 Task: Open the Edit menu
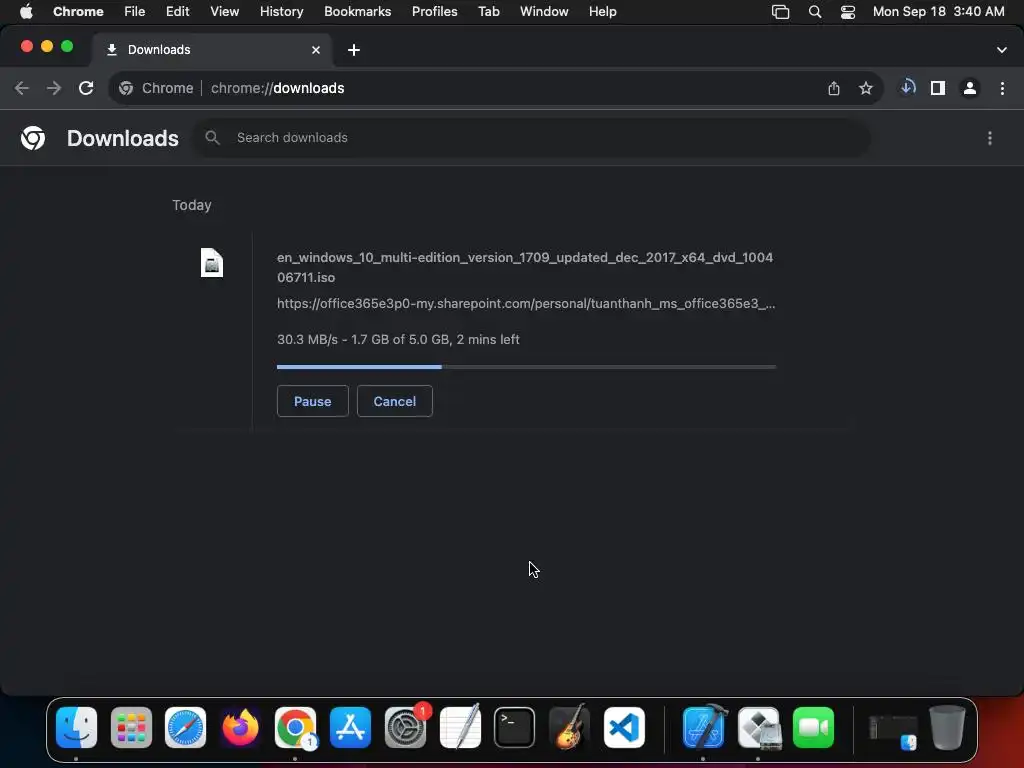coord(178,12)
